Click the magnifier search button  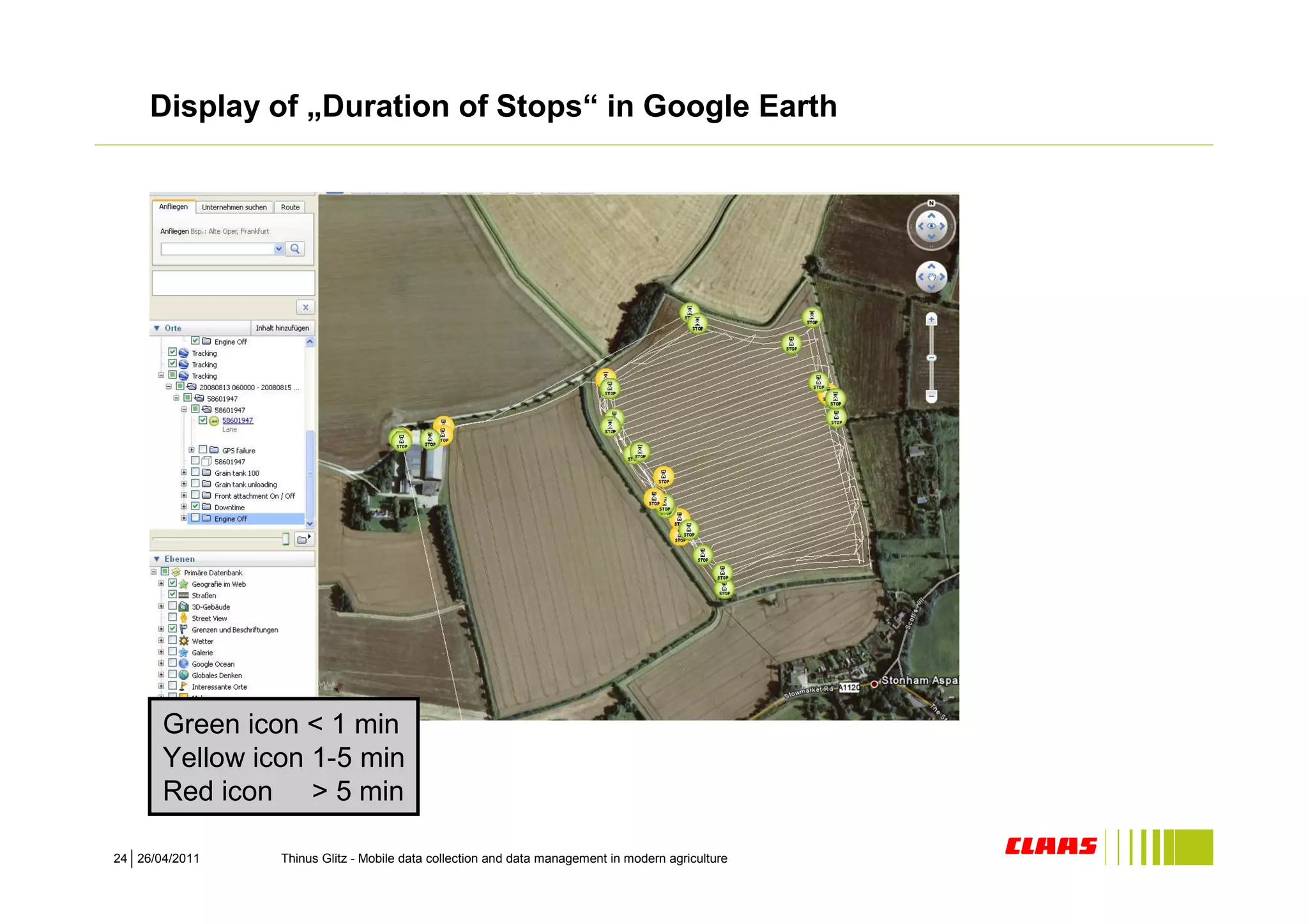click(x=295, y=249)
